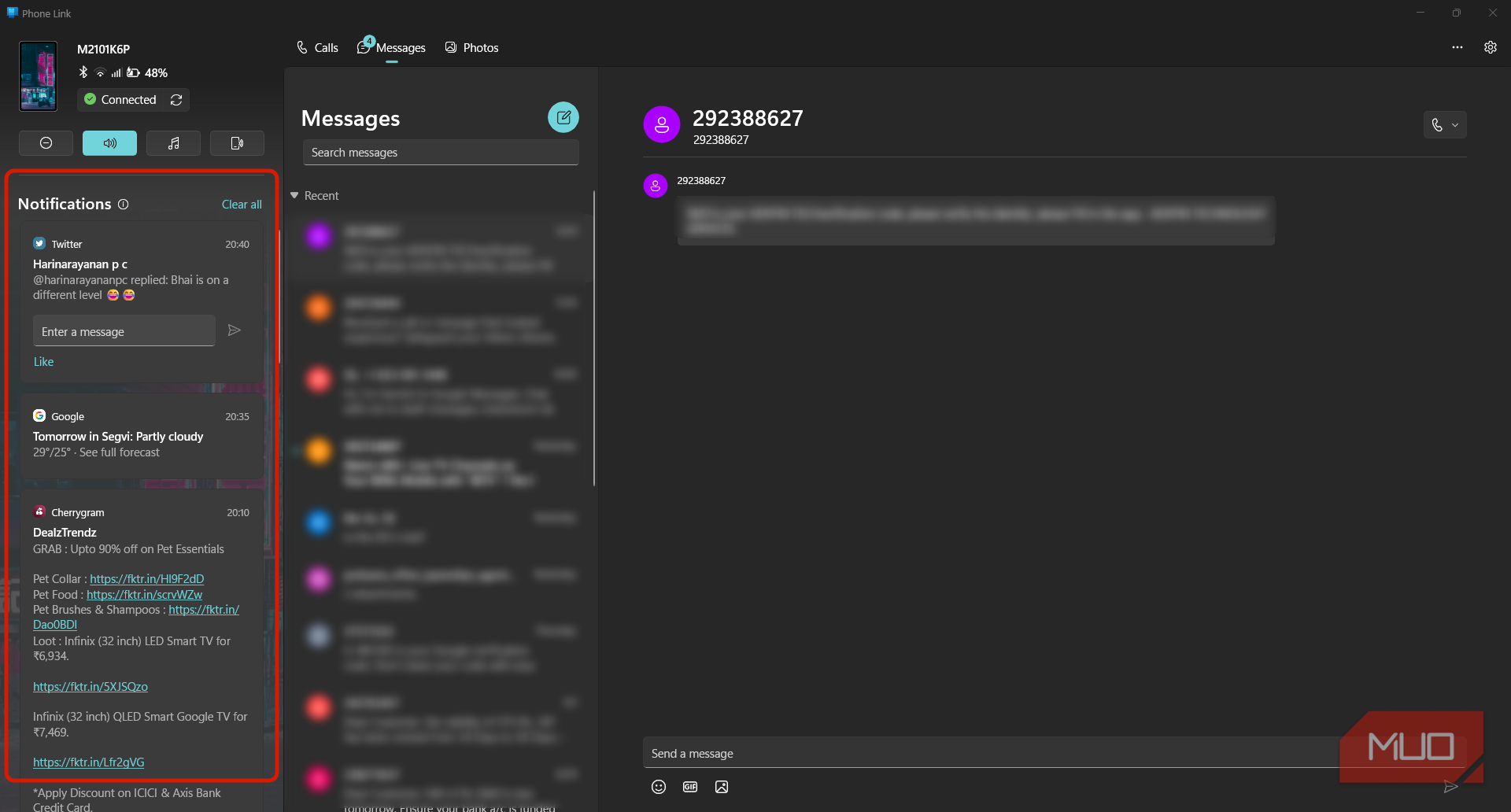Open the call options dropdown
1511x812 pixels.
tap(1445, 125)
